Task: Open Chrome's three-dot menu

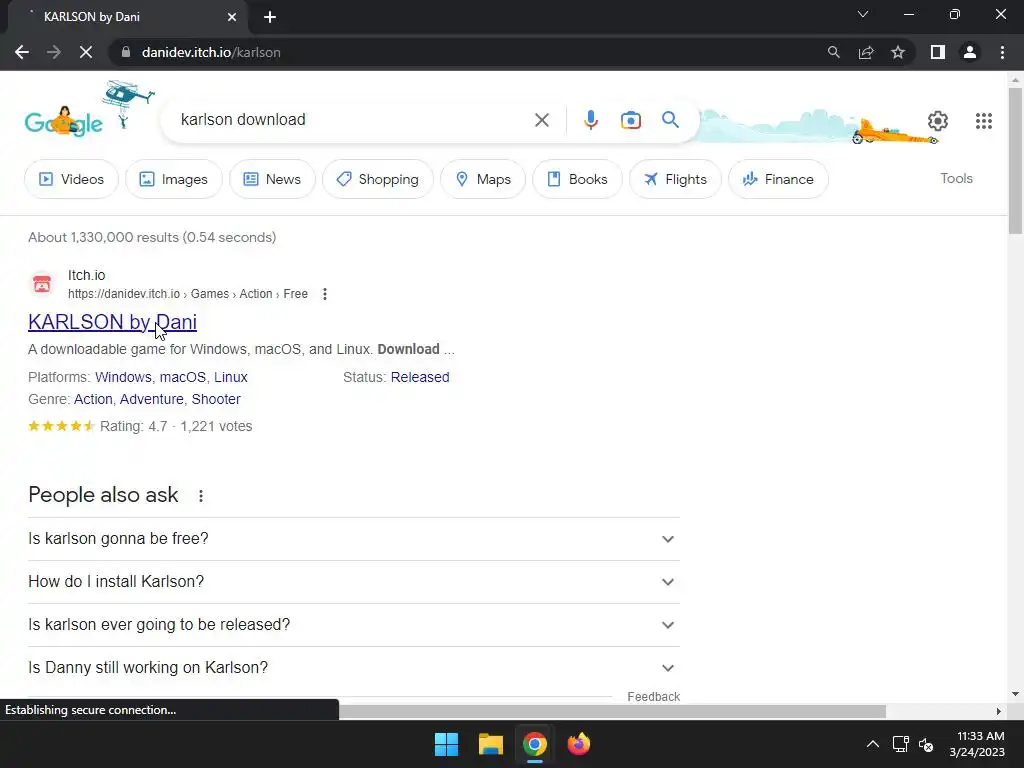Action: [1002, 52]
